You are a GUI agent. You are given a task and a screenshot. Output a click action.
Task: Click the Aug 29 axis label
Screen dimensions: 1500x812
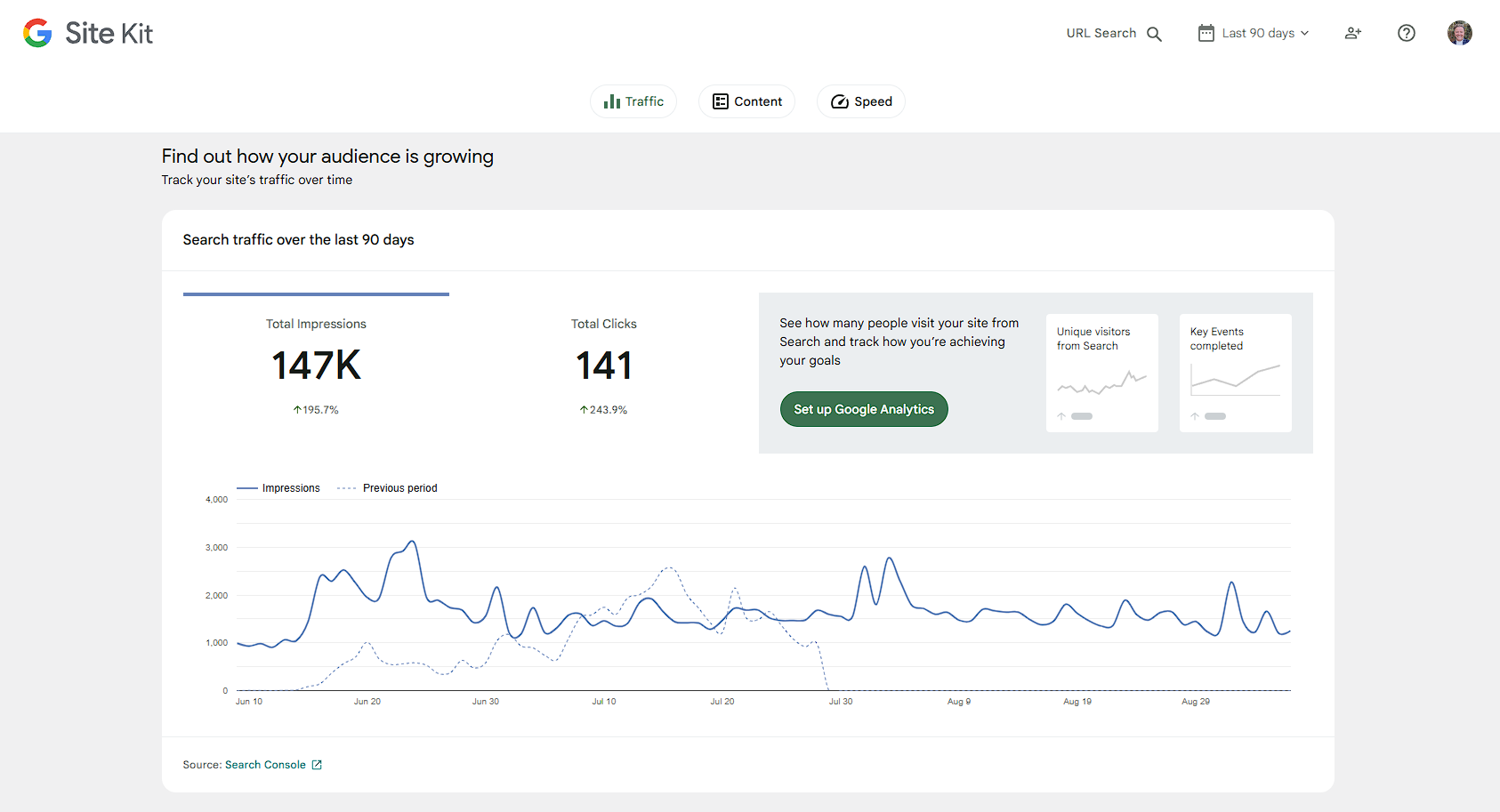[1196, 702]
